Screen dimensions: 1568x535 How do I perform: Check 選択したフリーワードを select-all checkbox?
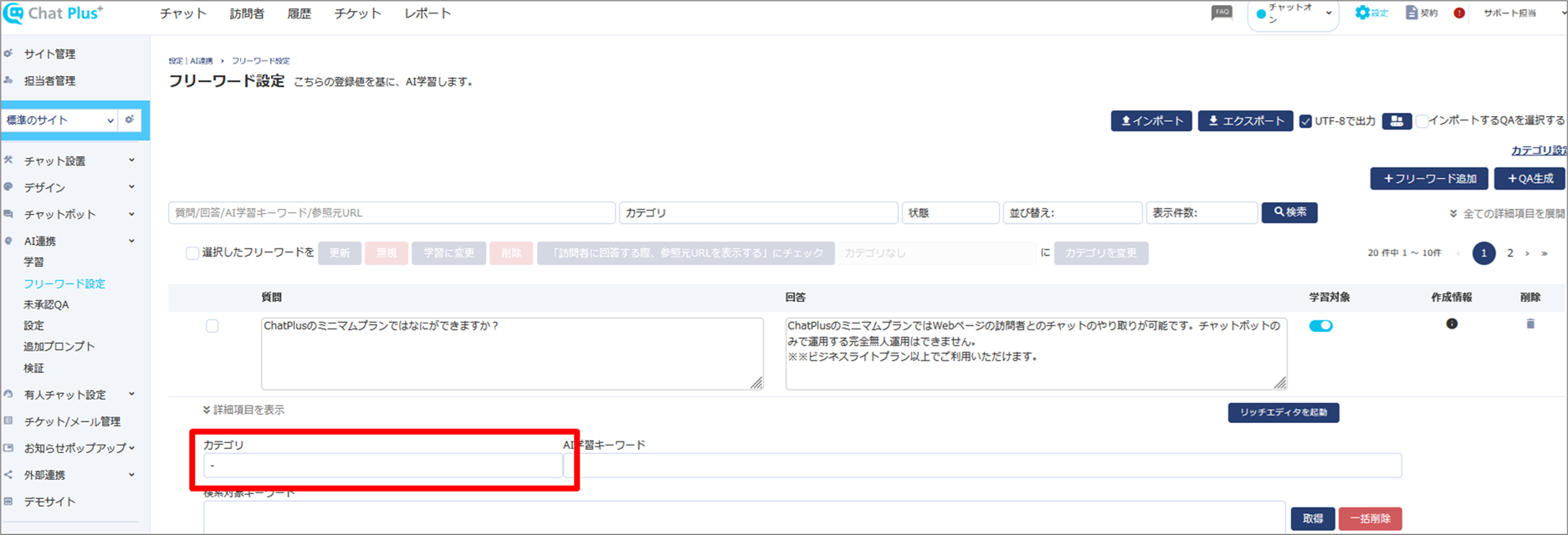(192, 253)
